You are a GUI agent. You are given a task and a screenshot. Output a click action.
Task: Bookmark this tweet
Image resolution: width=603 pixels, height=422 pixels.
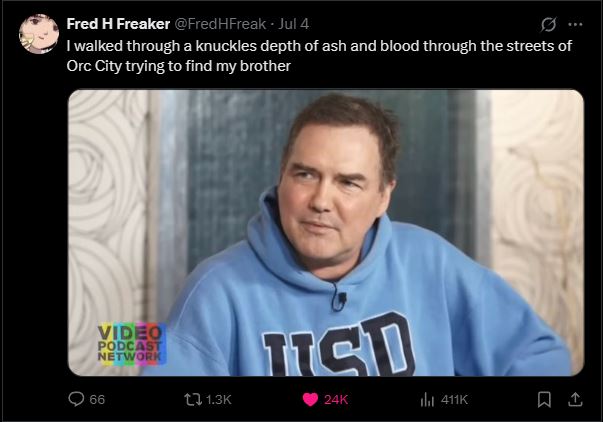click(544, 400)
